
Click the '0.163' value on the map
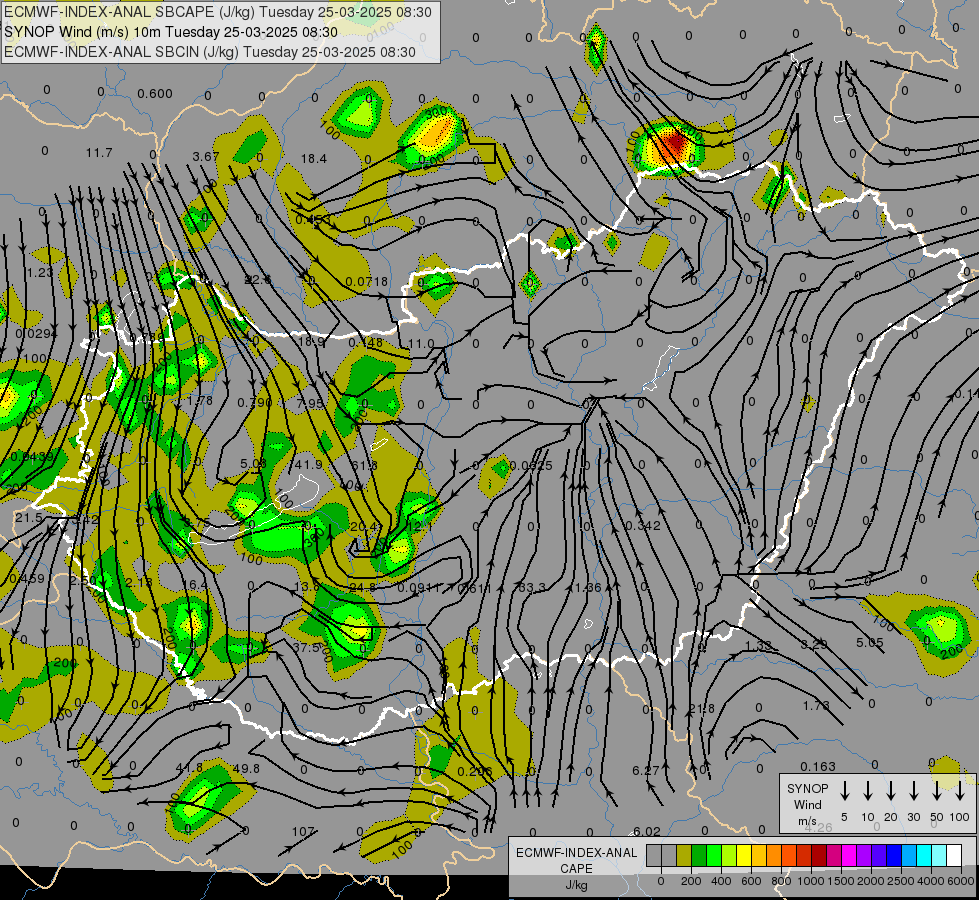817,766
